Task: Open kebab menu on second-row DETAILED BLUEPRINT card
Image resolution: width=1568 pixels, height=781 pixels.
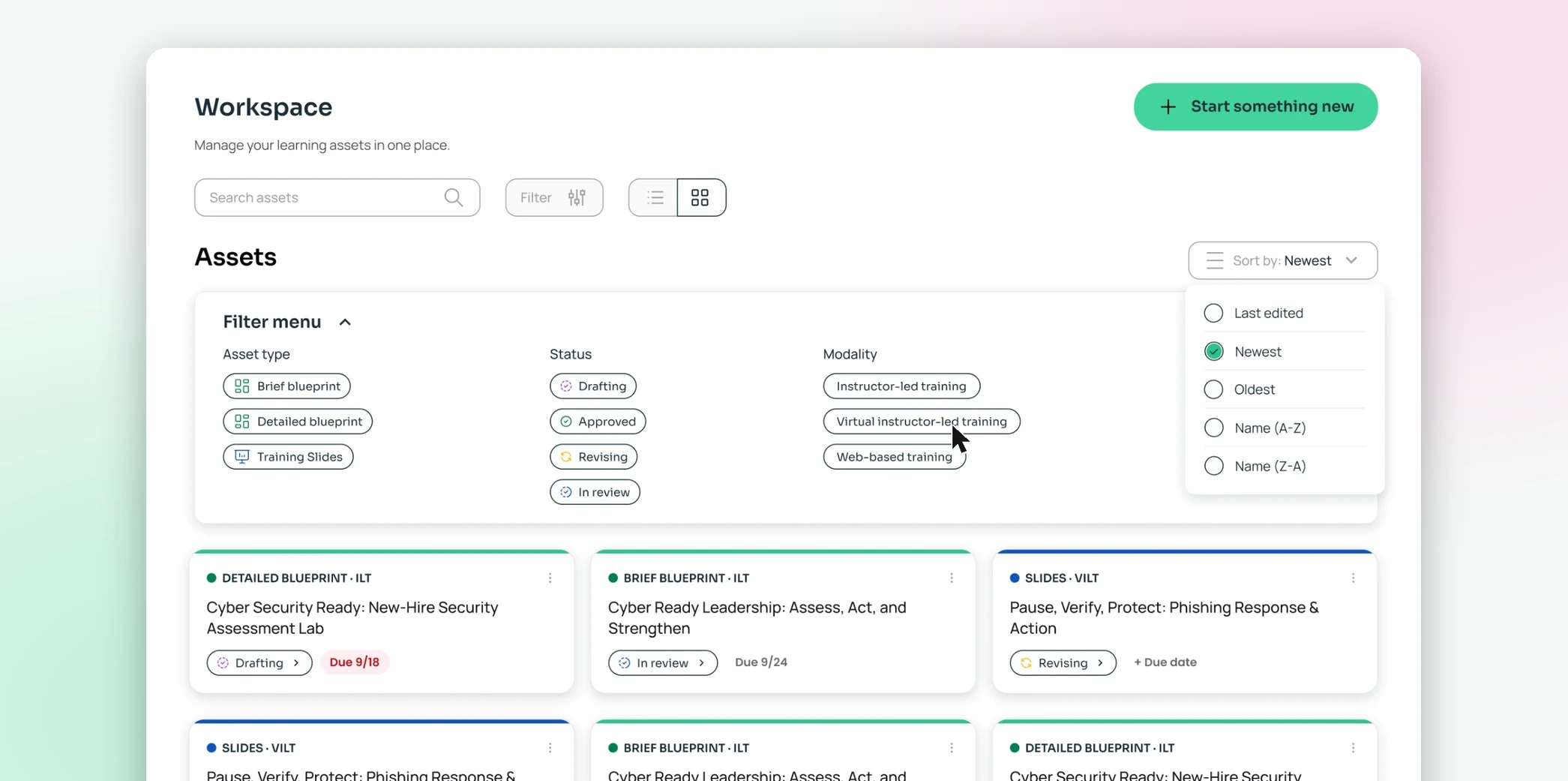Action: (1353, 748)
